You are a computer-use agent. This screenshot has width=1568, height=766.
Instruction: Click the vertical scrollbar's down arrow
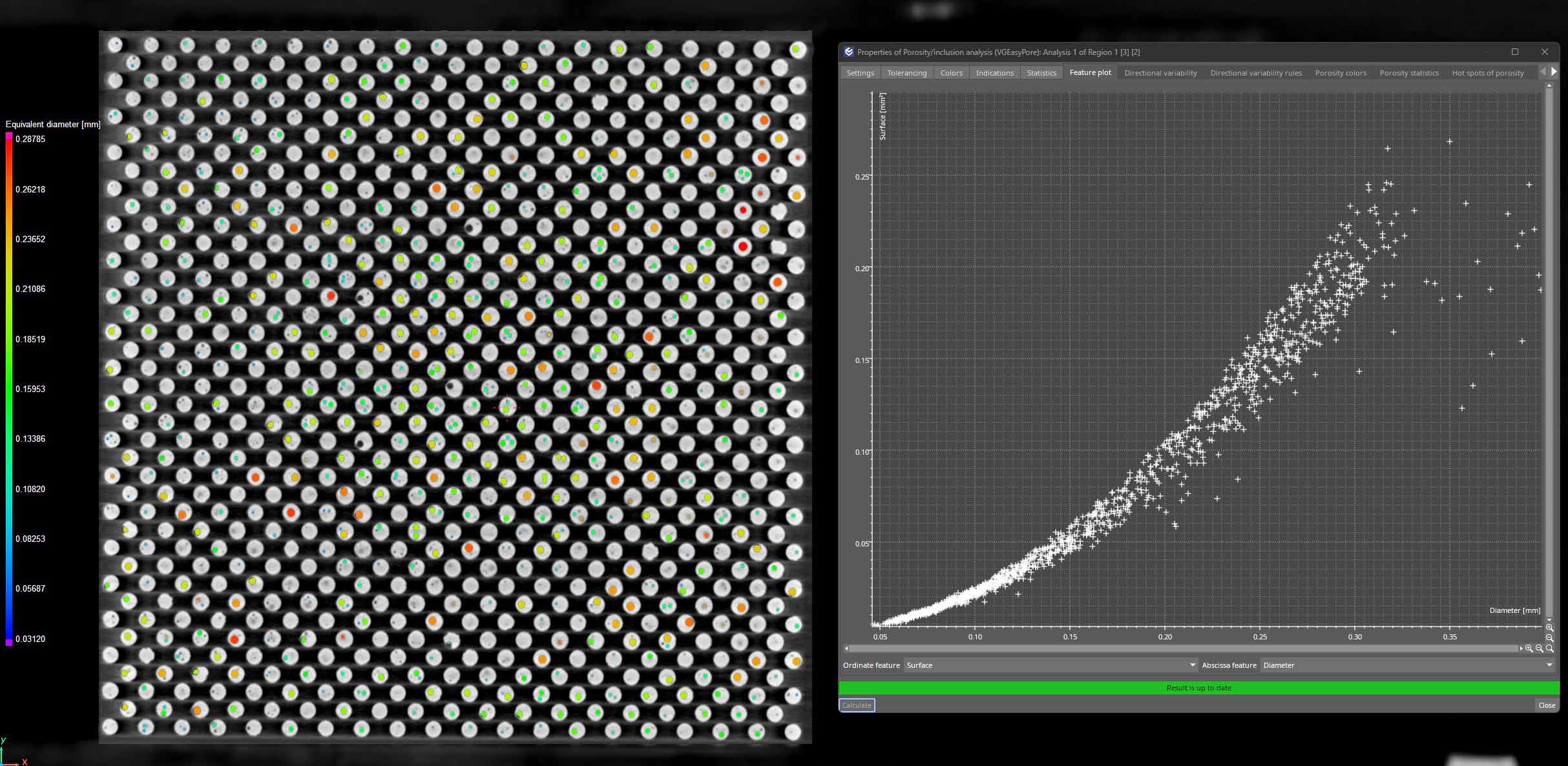[1549, 620]
